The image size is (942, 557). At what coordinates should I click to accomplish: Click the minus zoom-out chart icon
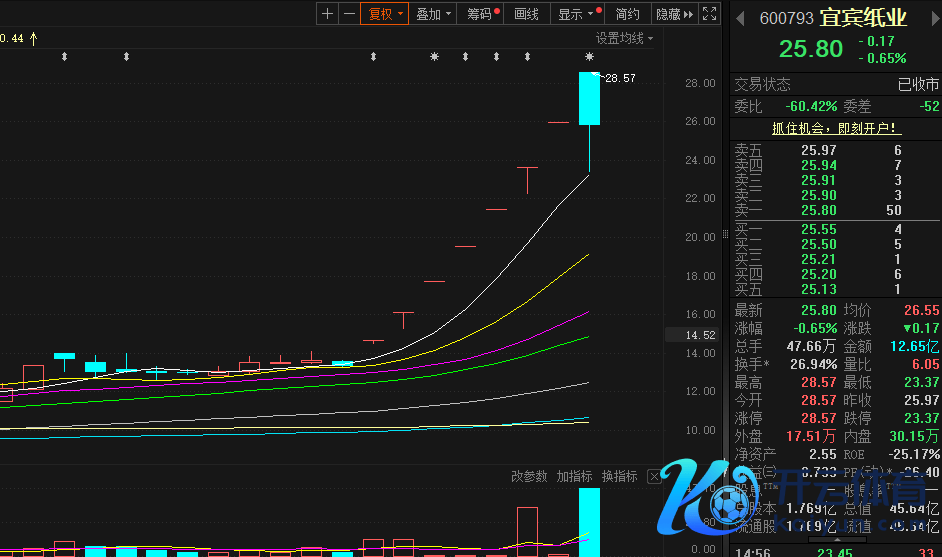tap(348, 14)
